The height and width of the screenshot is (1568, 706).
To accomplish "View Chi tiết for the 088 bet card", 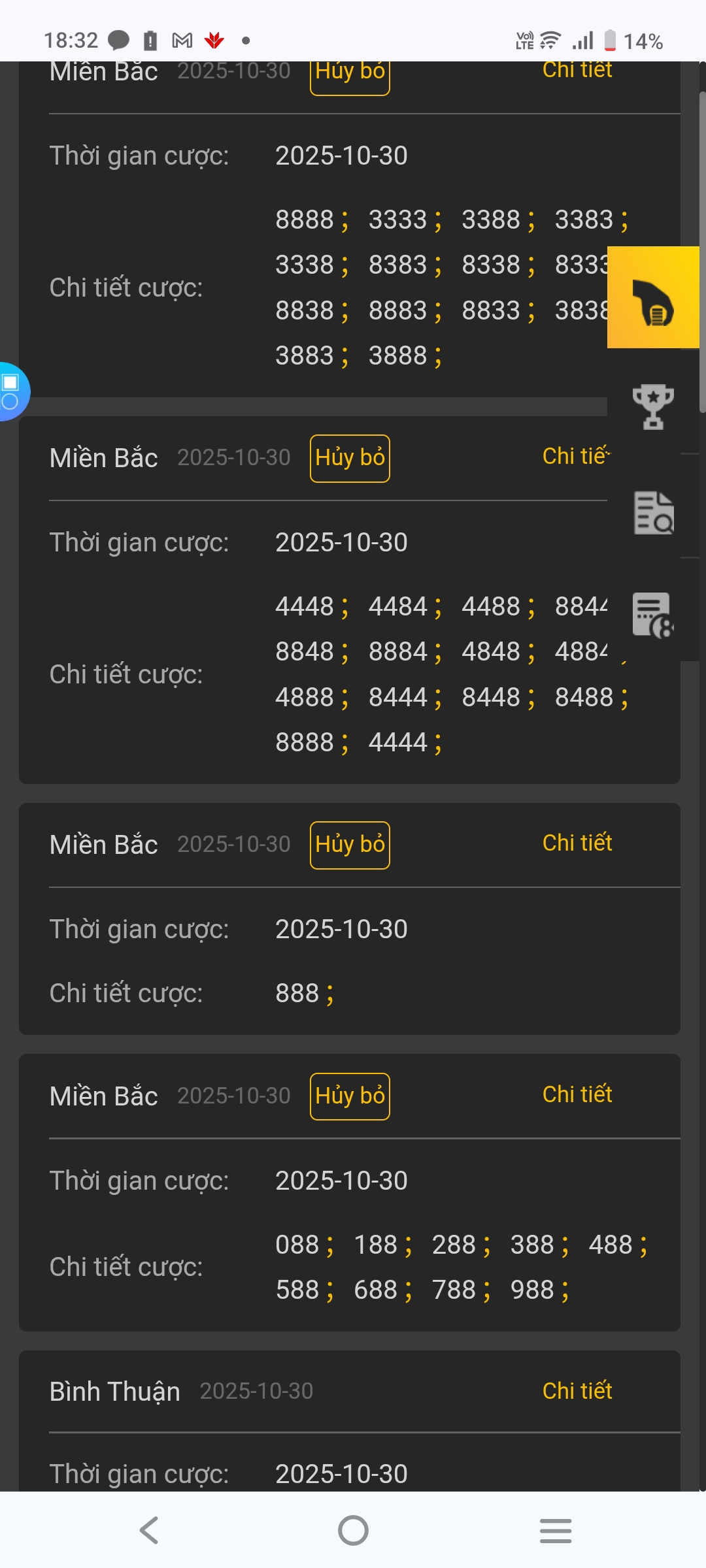I will click(577, 1094).
